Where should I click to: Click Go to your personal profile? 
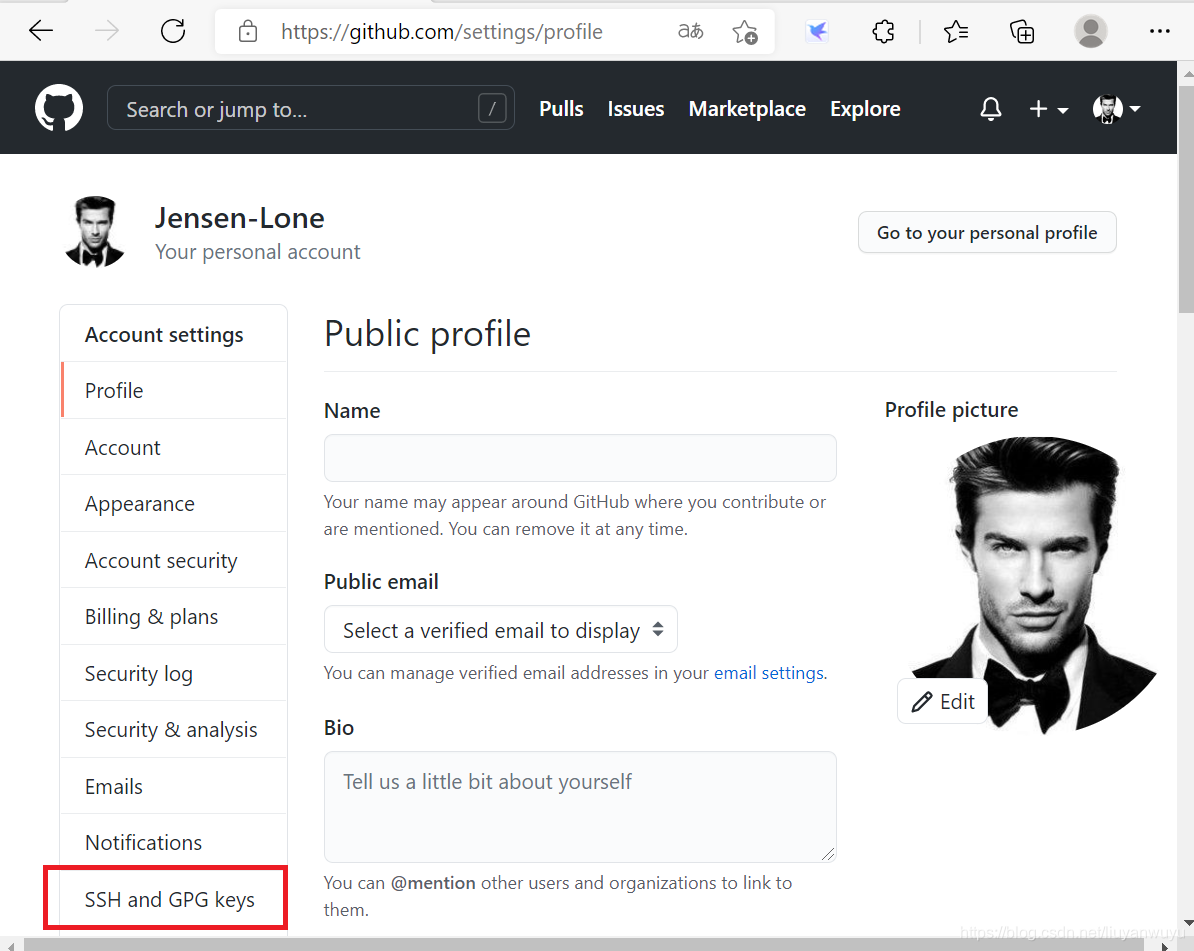point(987,232)
